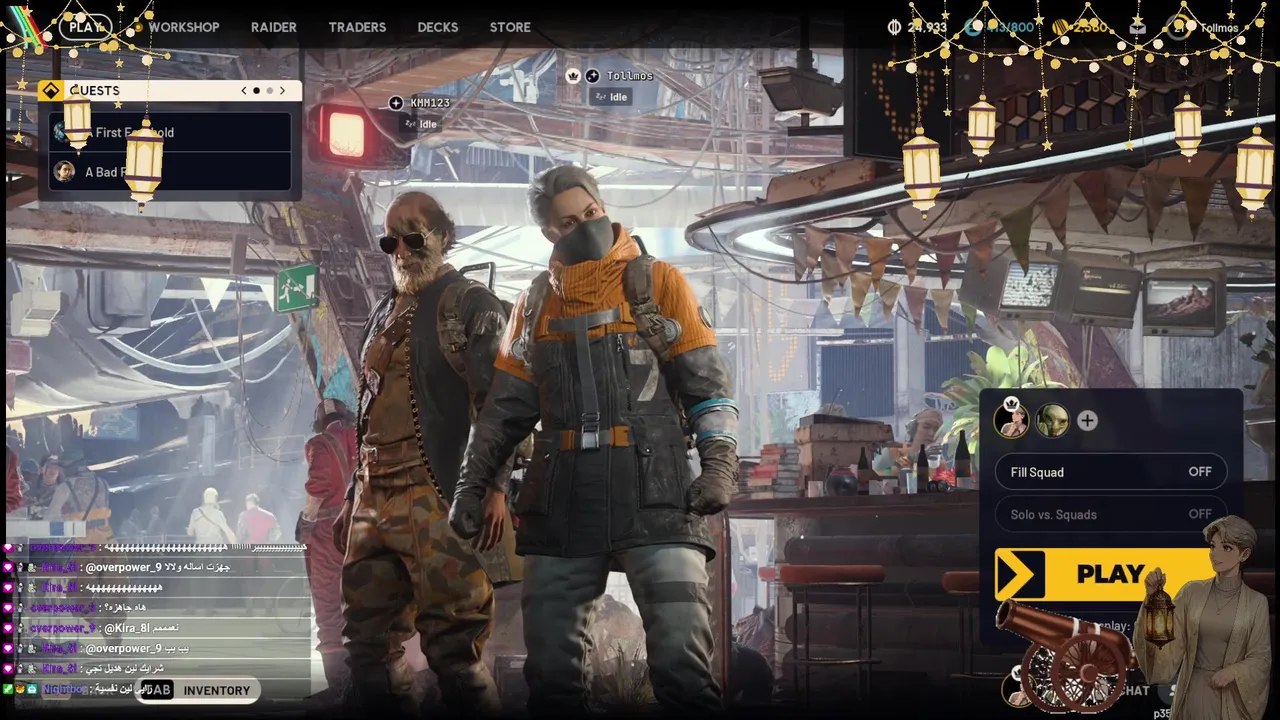The height and width of the screenshot is (720, 1280).
Task: Select the second quest page dot
Action: click(269, 90)
